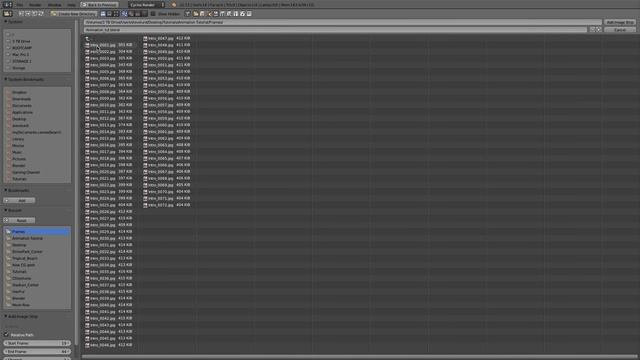640x360 pixels.
Task: Click Create New Directory button
Action: tap(73, 13)
